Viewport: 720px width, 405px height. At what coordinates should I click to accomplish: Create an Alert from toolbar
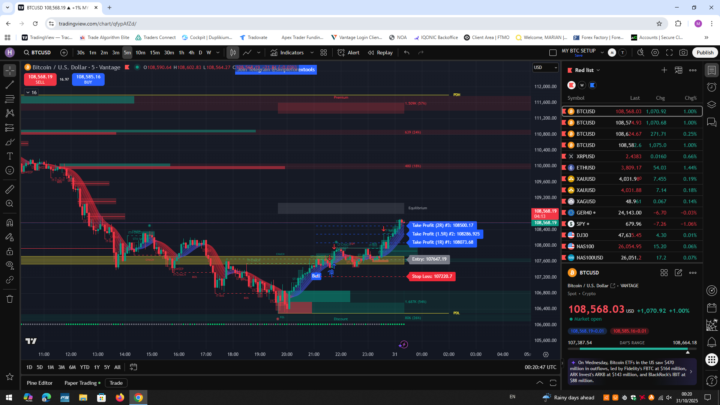click(349, 53)
